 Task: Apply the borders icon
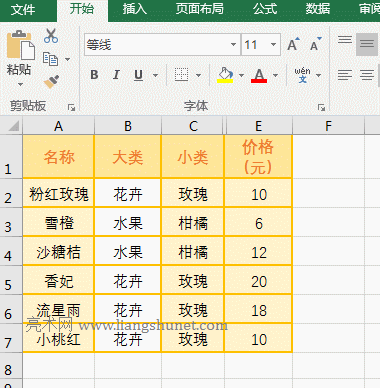coord(181,75)
